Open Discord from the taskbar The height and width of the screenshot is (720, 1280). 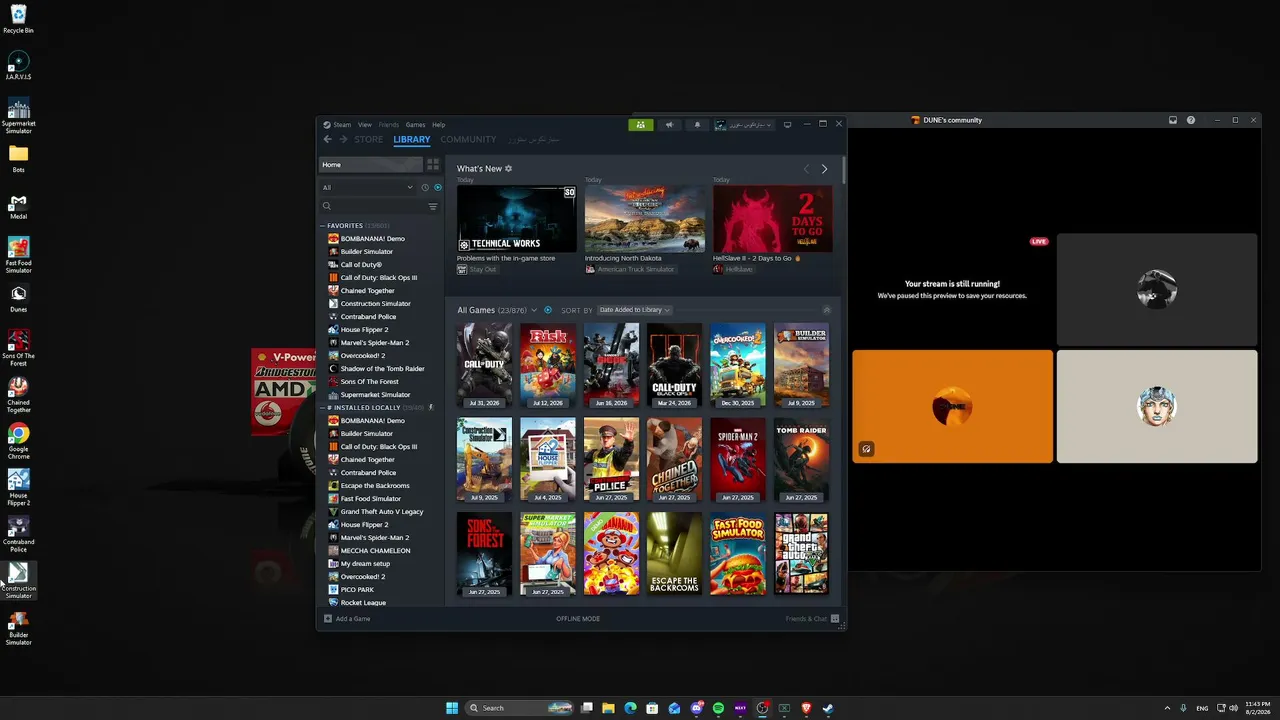coord(697,708)
